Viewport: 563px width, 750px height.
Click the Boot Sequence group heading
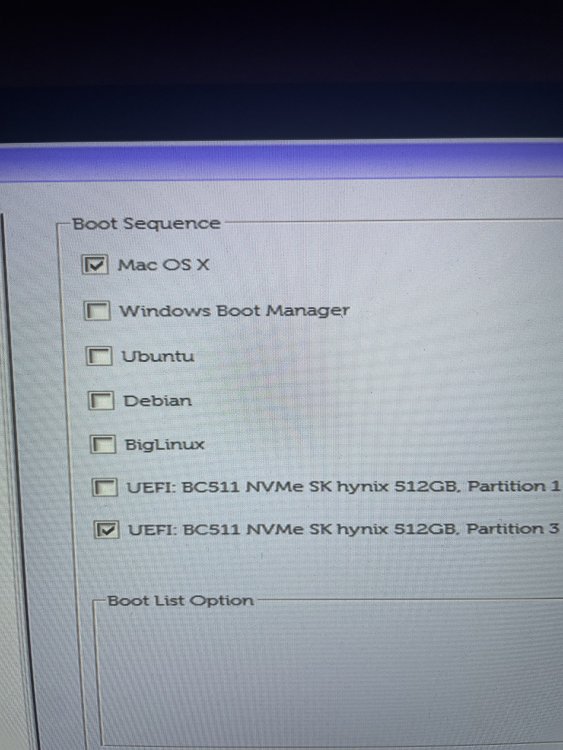click(146, 223)
